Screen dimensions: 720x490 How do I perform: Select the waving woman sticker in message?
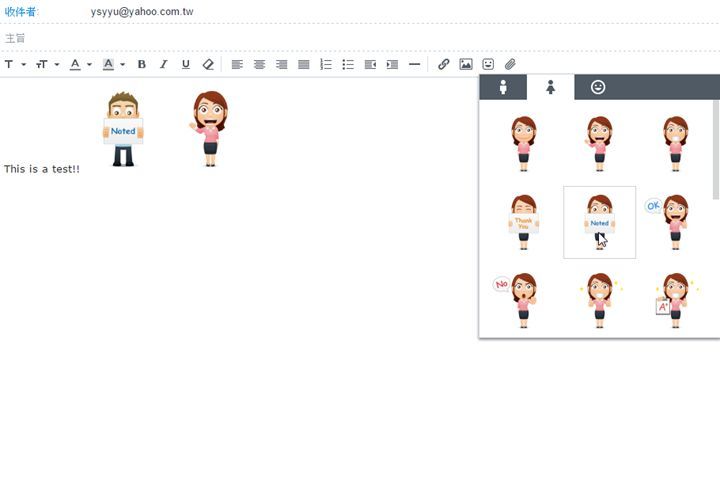click(x=209, y=129)
